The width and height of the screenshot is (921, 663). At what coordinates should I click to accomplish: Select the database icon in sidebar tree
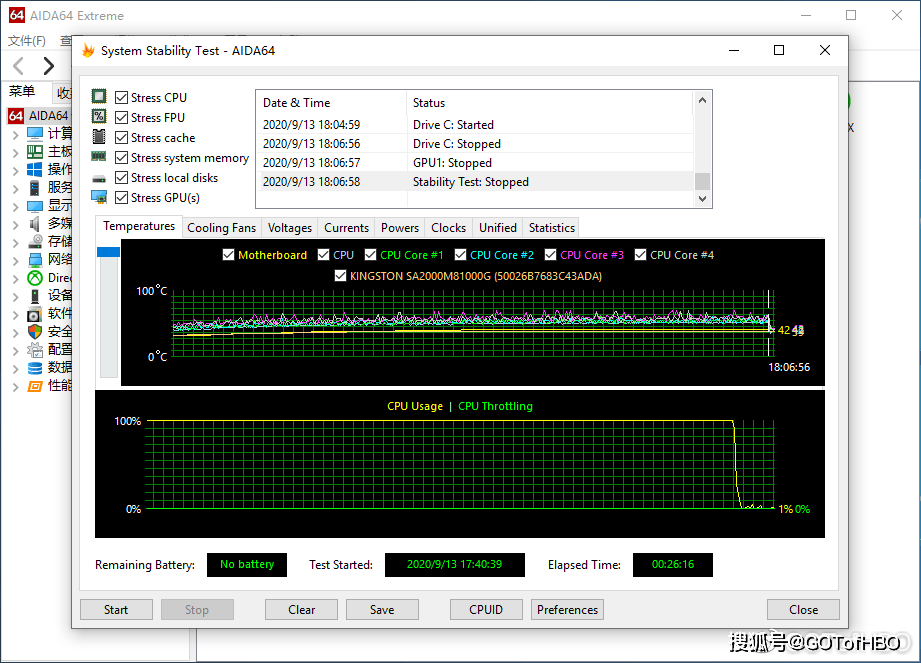pyautogui.click(x=35, y=368)
